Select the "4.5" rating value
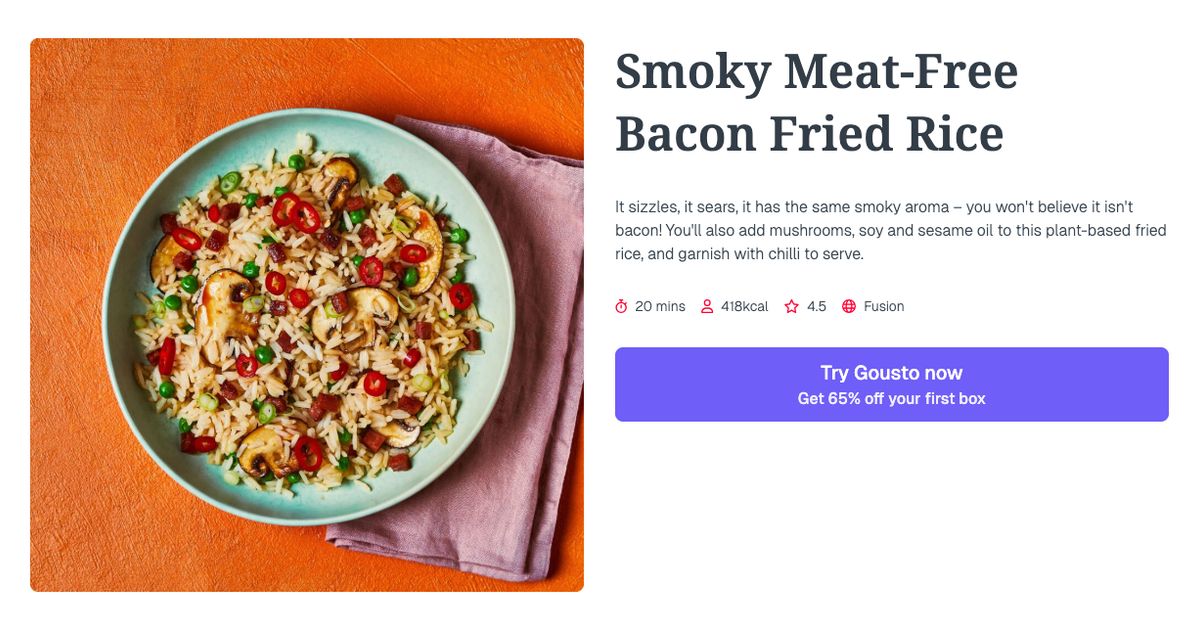The width and height of the screenshot is (1200, 630). [814, 306]
